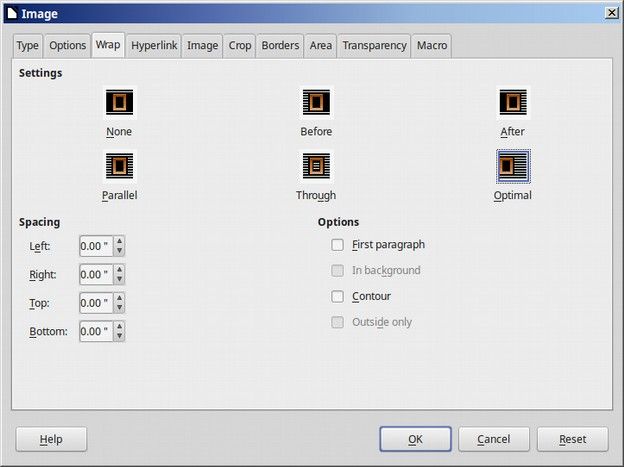The image size is (624, 467).
Task: Click the Cancel button
Action: click(494, 439)
